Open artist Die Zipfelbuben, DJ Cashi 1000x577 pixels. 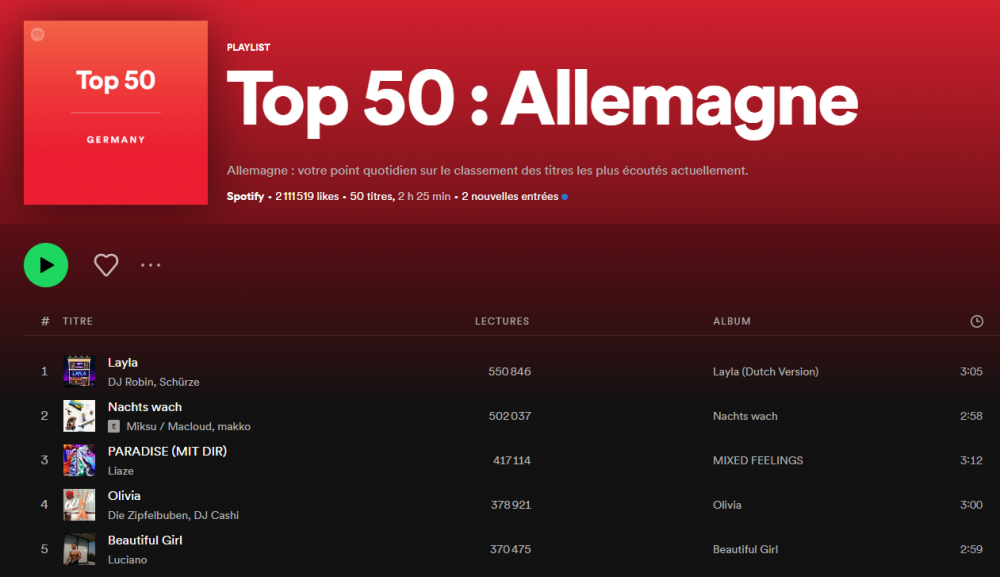click(173, 515)
